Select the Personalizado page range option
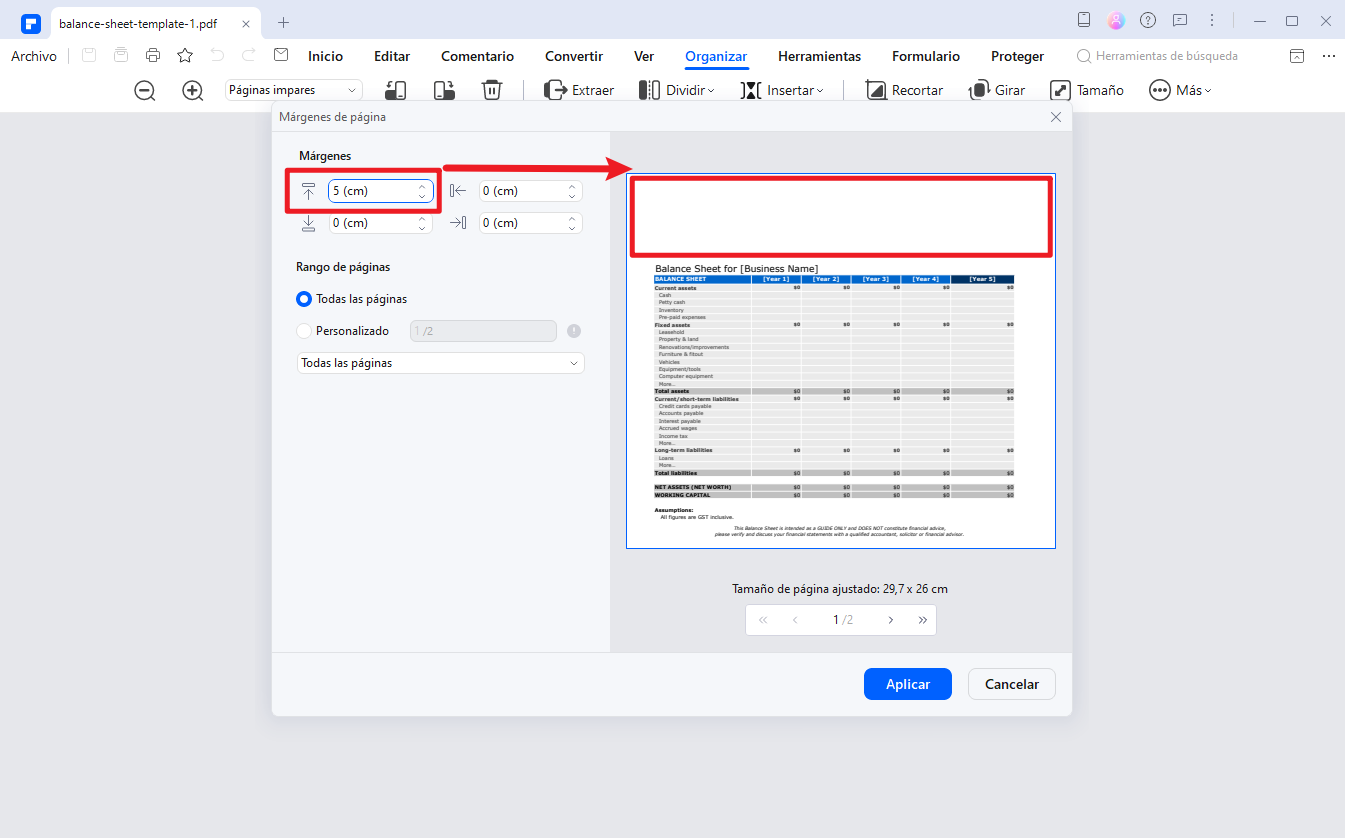Viewport: 1345px width, 838px height. click(x=304, y=331)
